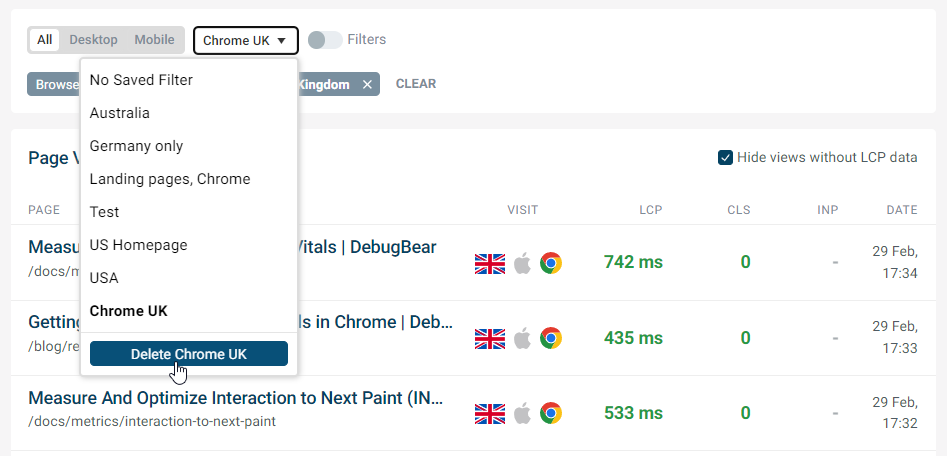The image size is (947, 456).
Task: Open the Chrome UK saved filter dropdown
Action: point(246,40)
